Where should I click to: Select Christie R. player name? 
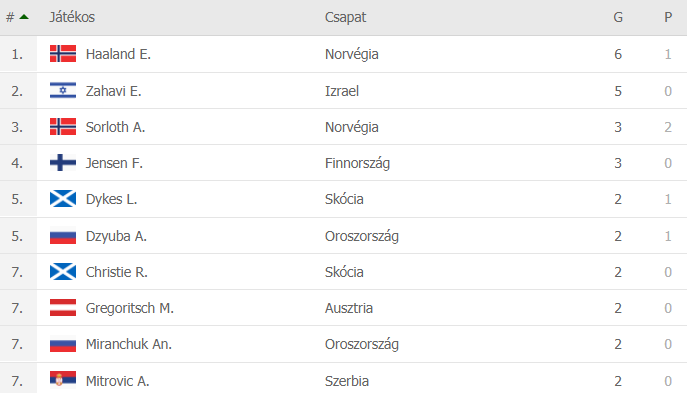click(117, 272)
